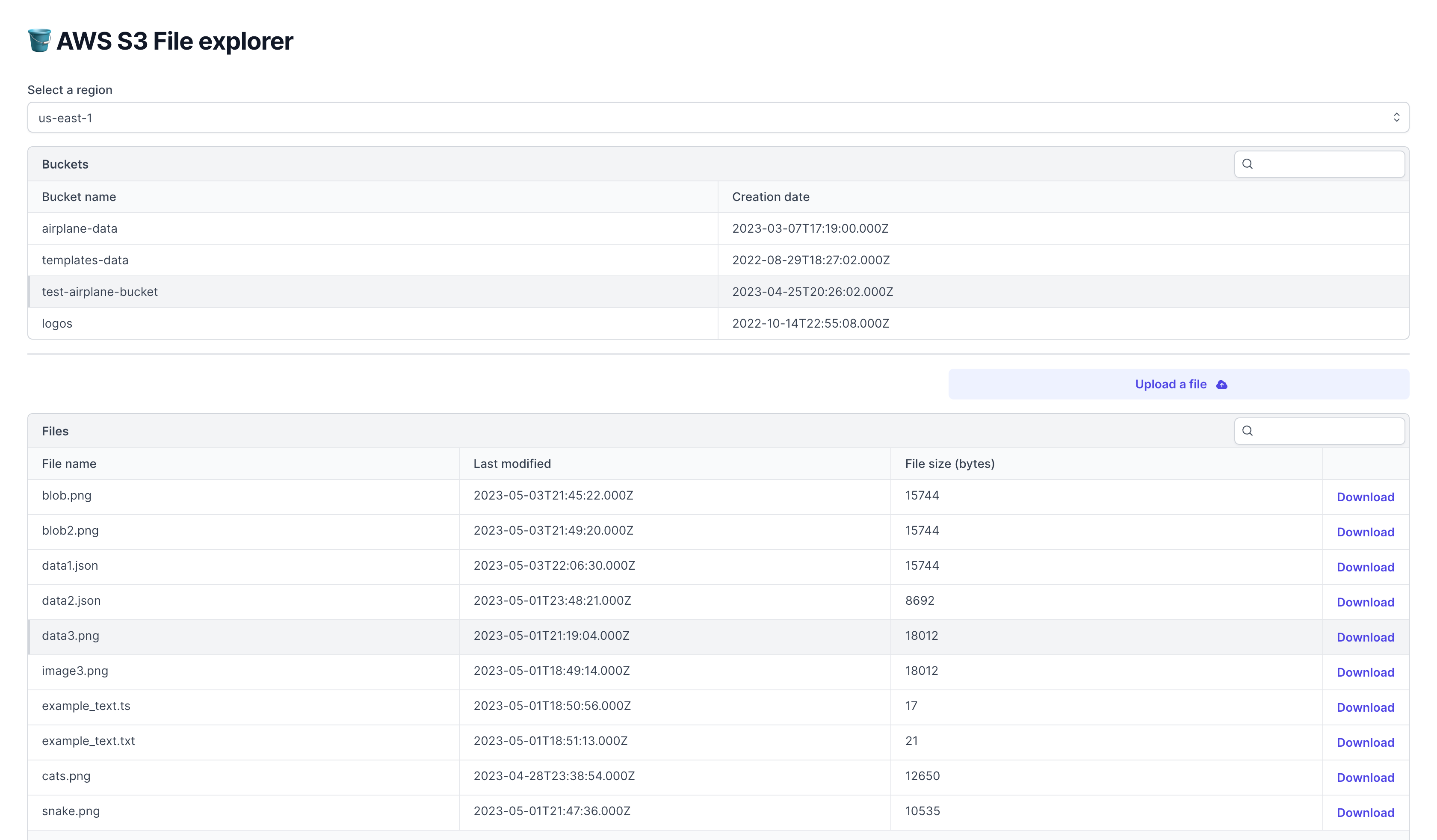
Task: Download the cats.png file
Action: 1365,778
